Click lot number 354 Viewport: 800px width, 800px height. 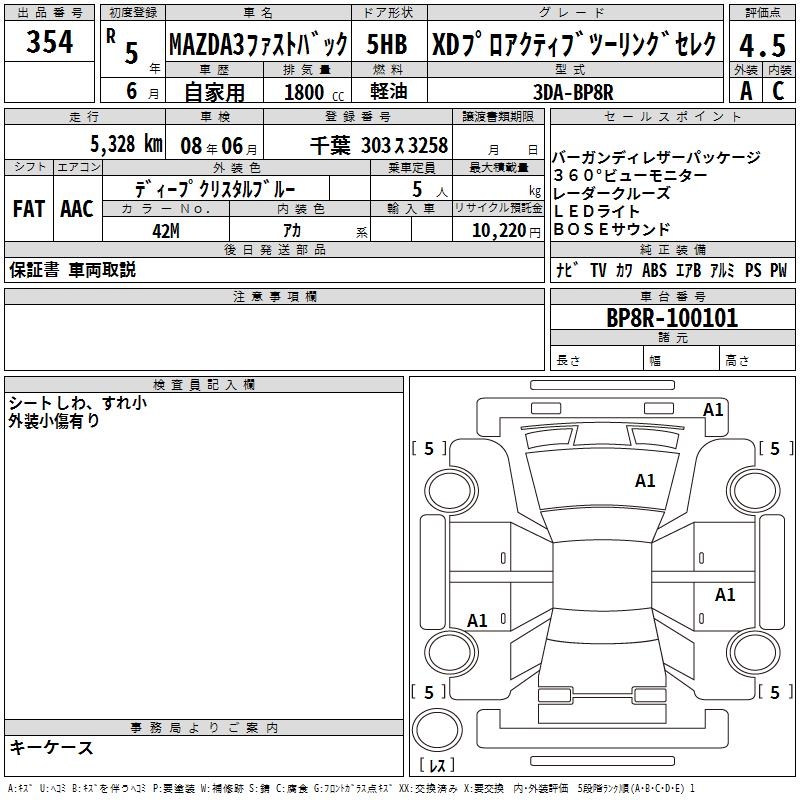pos(49,42)
